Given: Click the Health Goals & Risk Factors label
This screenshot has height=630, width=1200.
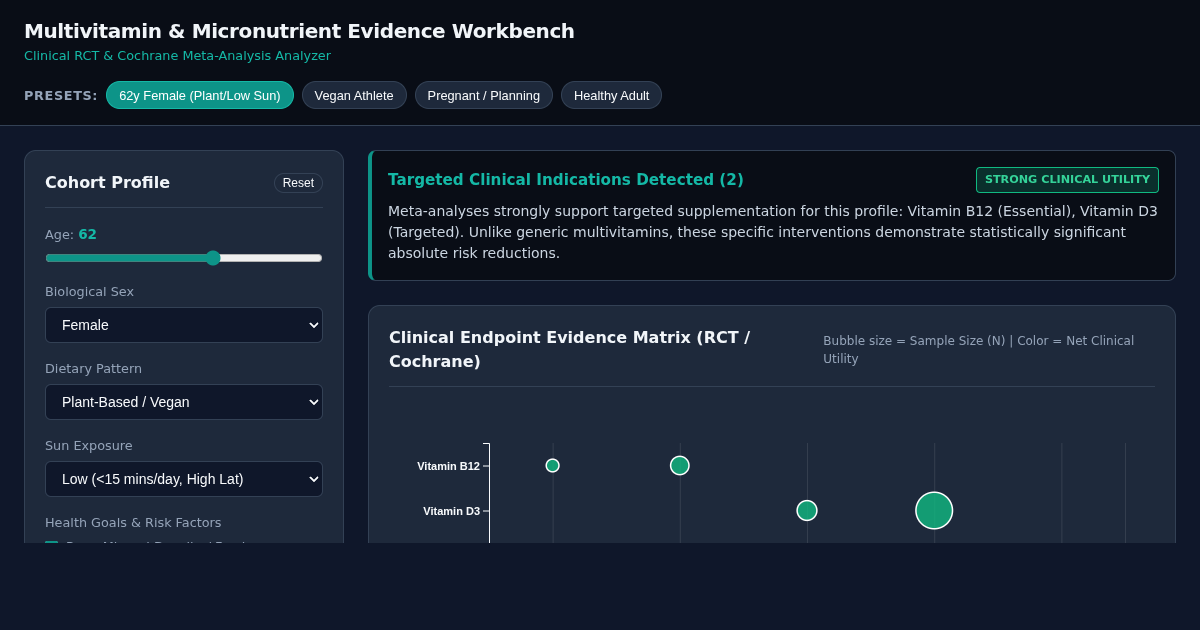Looking at the screenshot, I should (x=133, y=523).
